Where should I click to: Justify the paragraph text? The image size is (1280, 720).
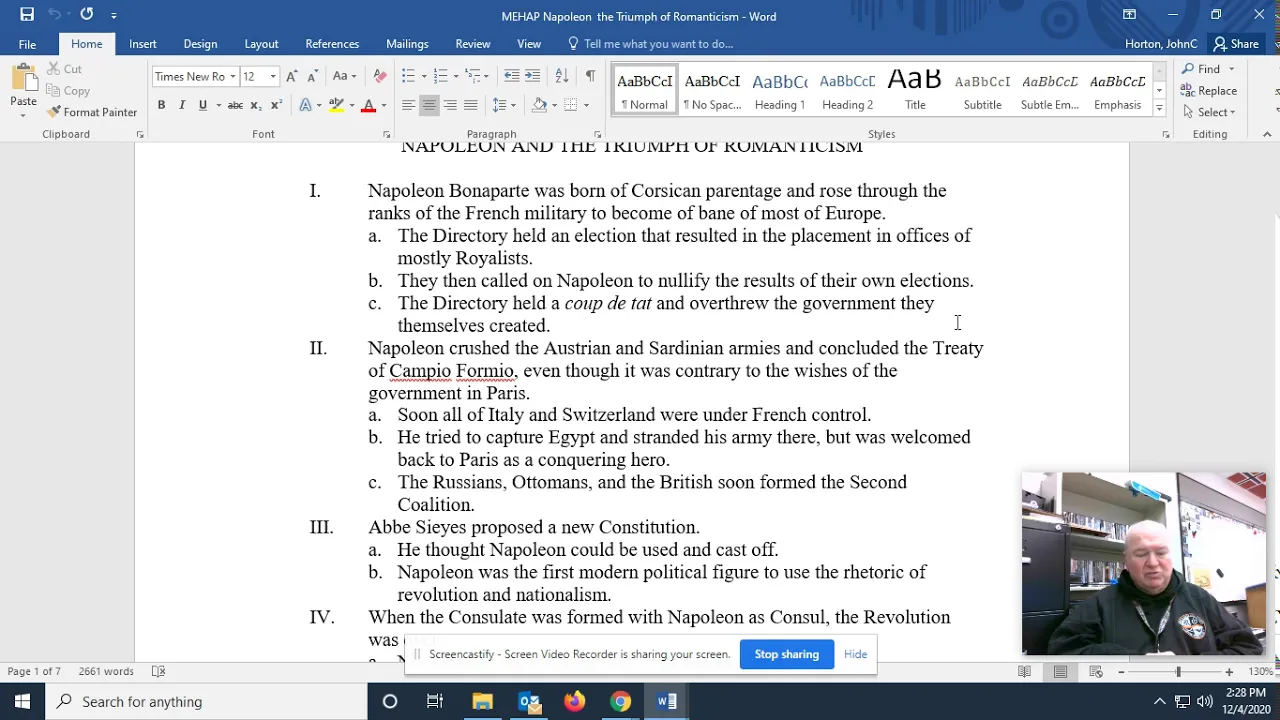coord(471,105)
